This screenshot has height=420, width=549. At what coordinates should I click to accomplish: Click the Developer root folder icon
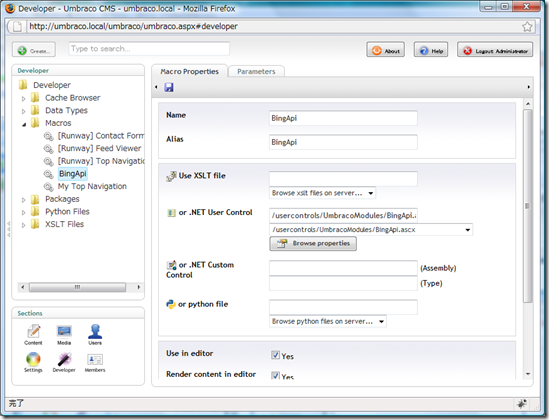click(23, 85)
